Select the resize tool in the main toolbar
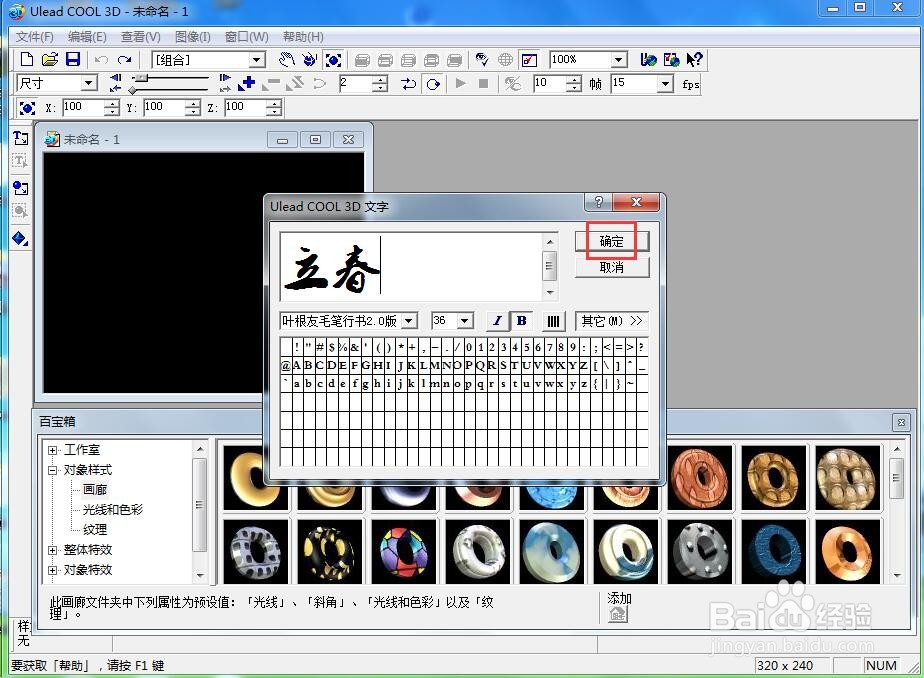 coord(333,59)
